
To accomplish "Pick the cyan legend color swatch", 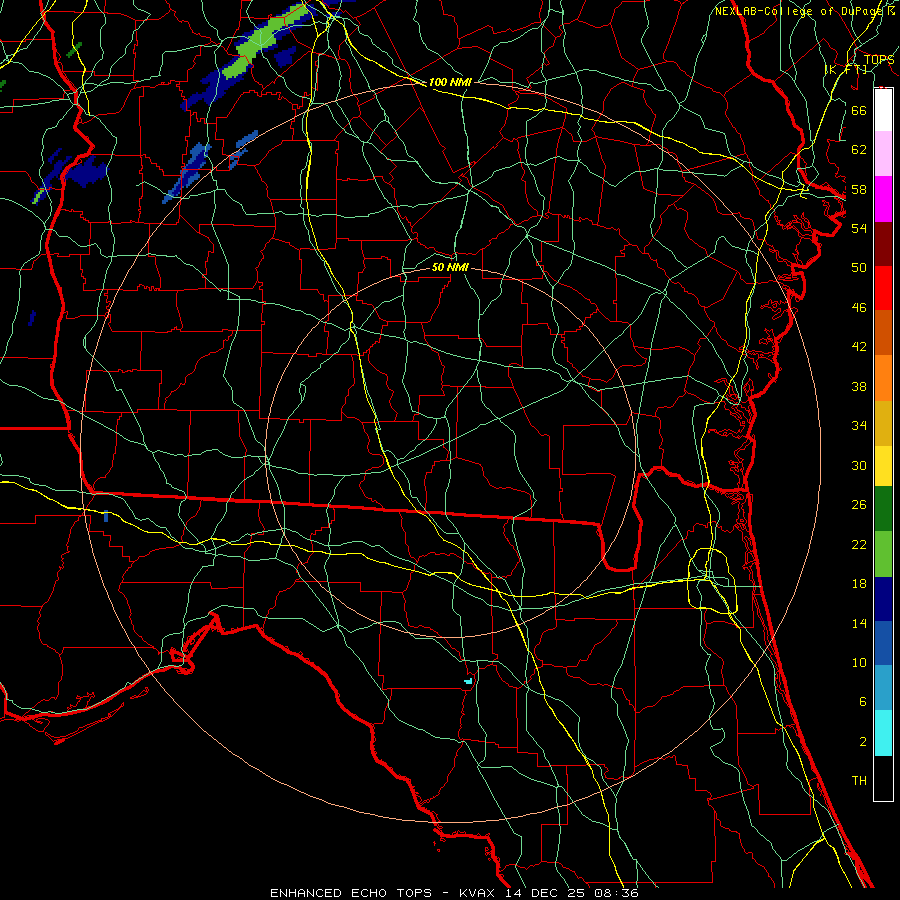I will click(x=883, y=733).
